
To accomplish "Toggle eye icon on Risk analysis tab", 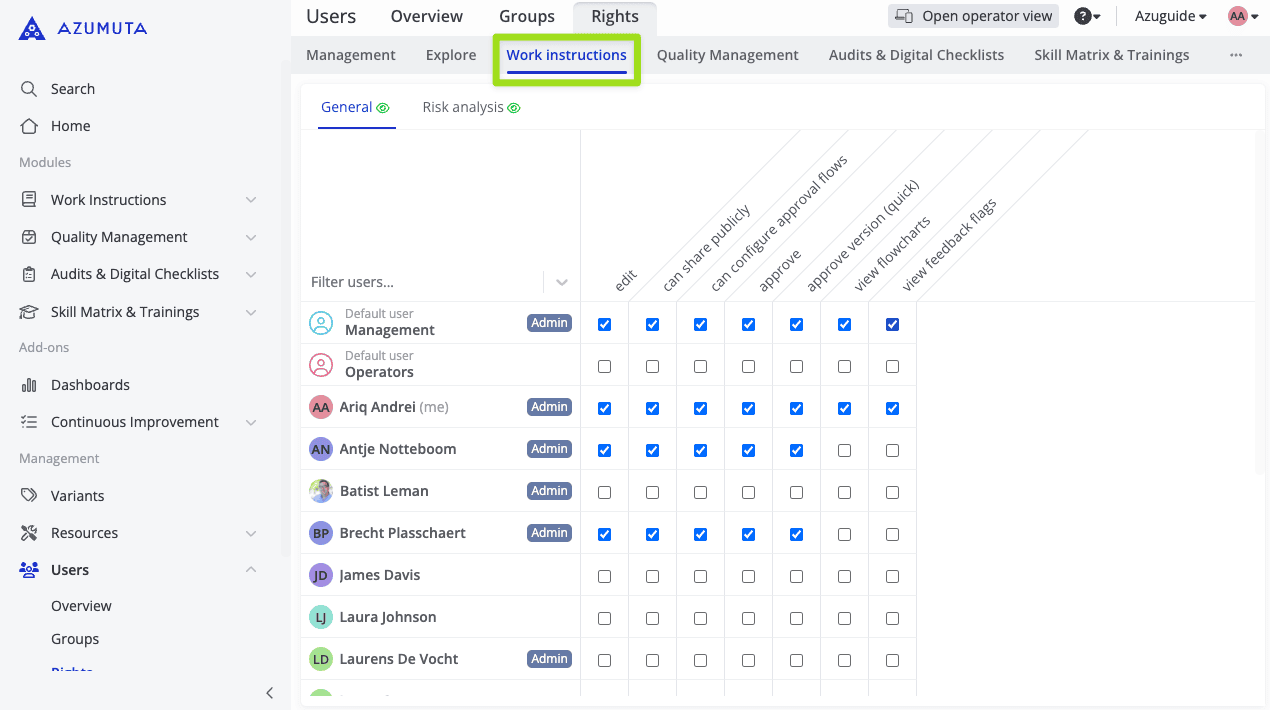I will pyautogui.click(x=514, y=108).
